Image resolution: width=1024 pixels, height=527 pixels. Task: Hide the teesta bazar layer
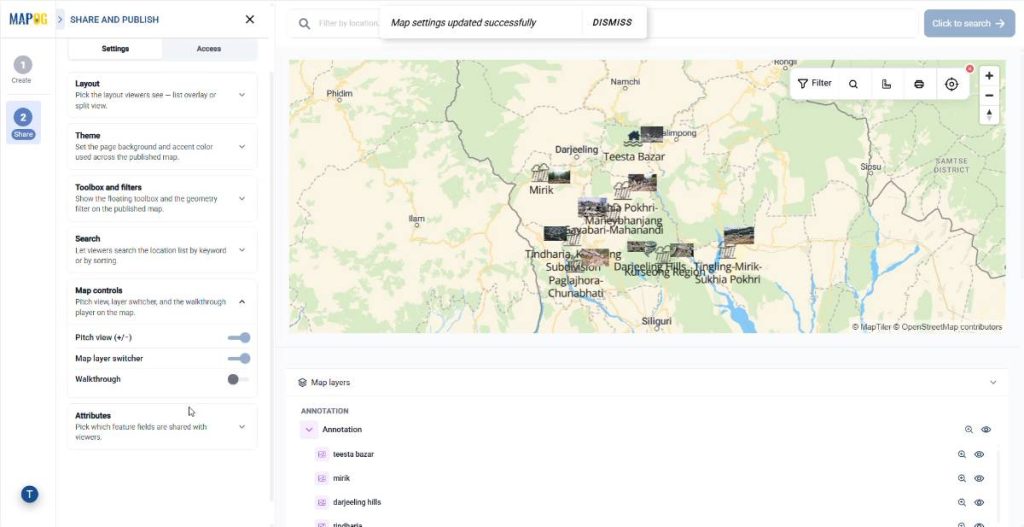pyautogui.click(x=979, y=455)
